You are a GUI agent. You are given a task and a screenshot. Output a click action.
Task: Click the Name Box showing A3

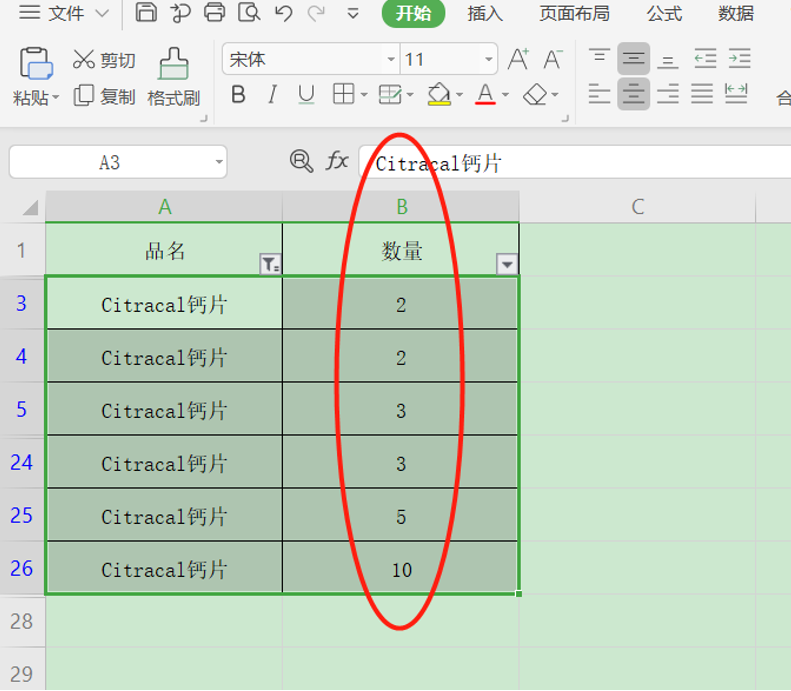[x=118, y=162]
